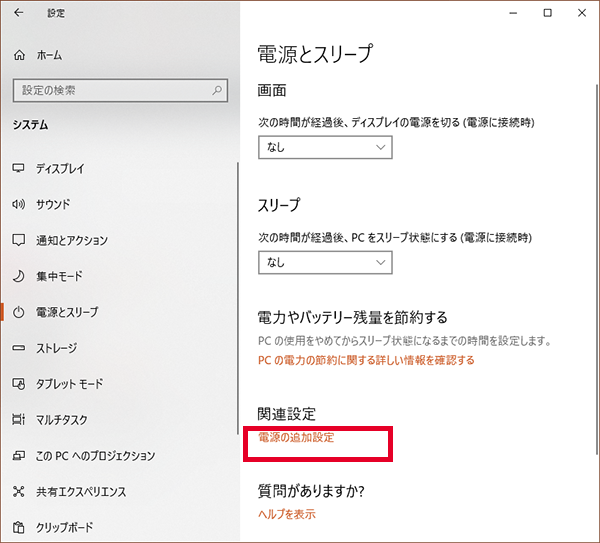Close the 設定 window
This screenshot has width=600, height=543.
click(x=582, y=13)
